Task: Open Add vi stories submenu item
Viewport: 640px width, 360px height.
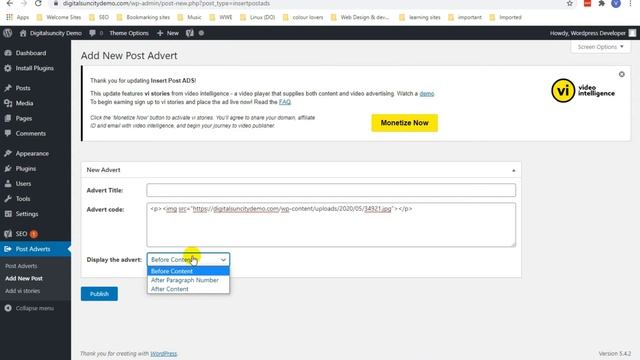Action: pyautogui.click(x=22, y=291)
